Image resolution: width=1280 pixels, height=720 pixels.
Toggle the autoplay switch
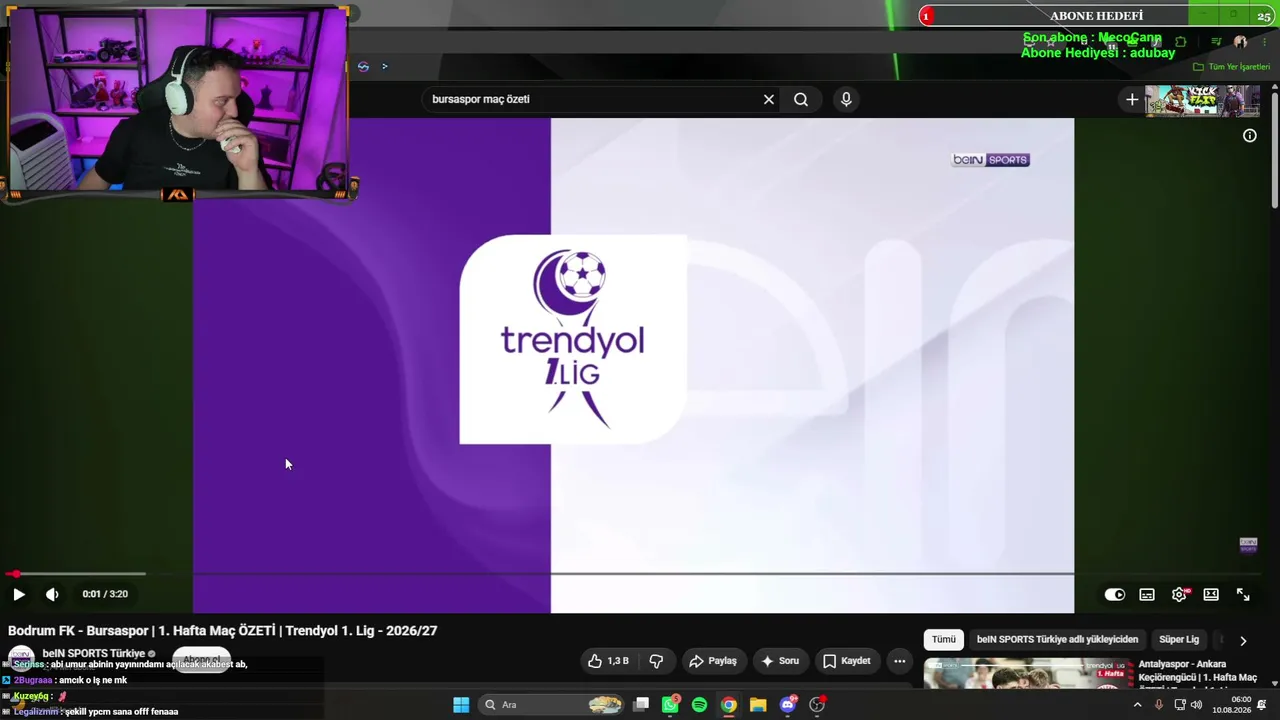coord(1115,594)
